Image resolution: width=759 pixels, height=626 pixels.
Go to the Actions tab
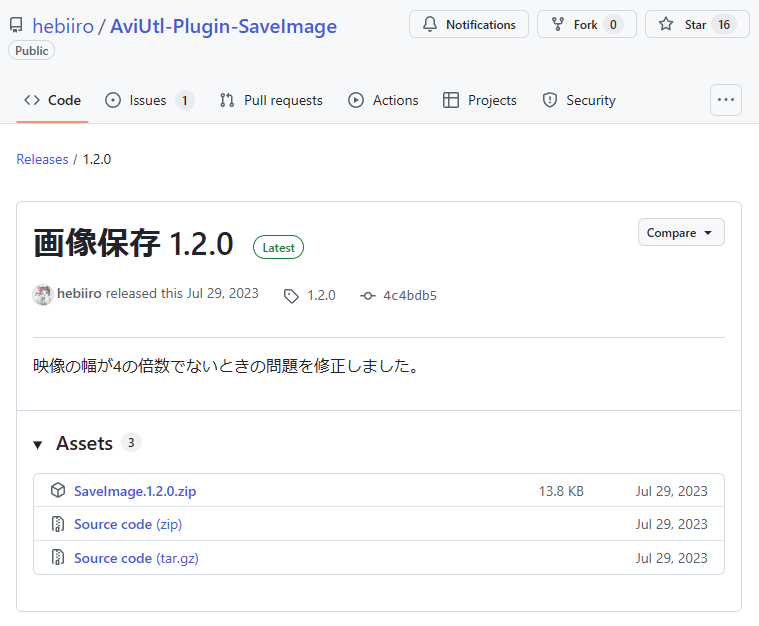383,100
